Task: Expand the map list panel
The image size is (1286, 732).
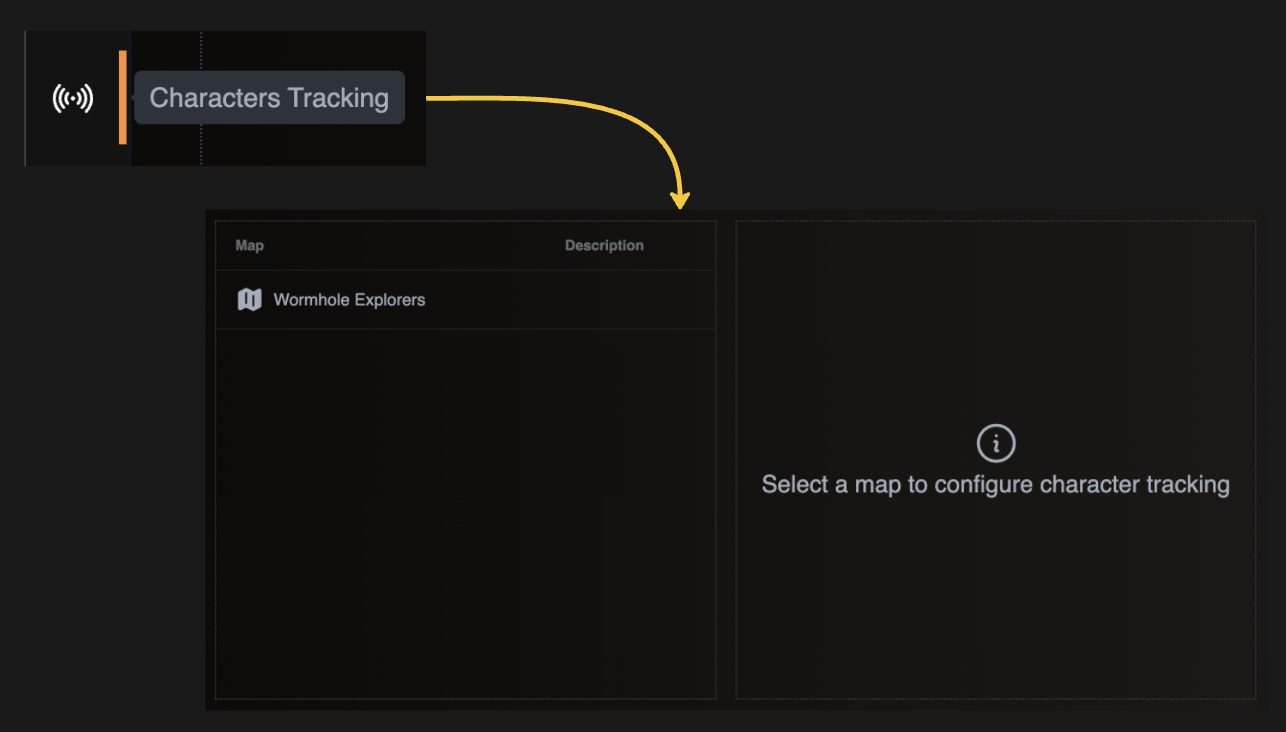Action: click(465, 460)
